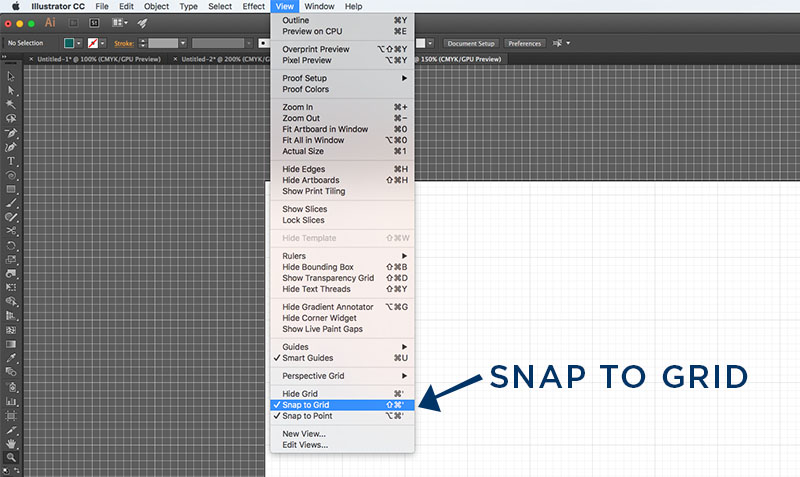800x477 pixels.
Task: Open the stroke weight dropdown
Action: coord(183,43)
